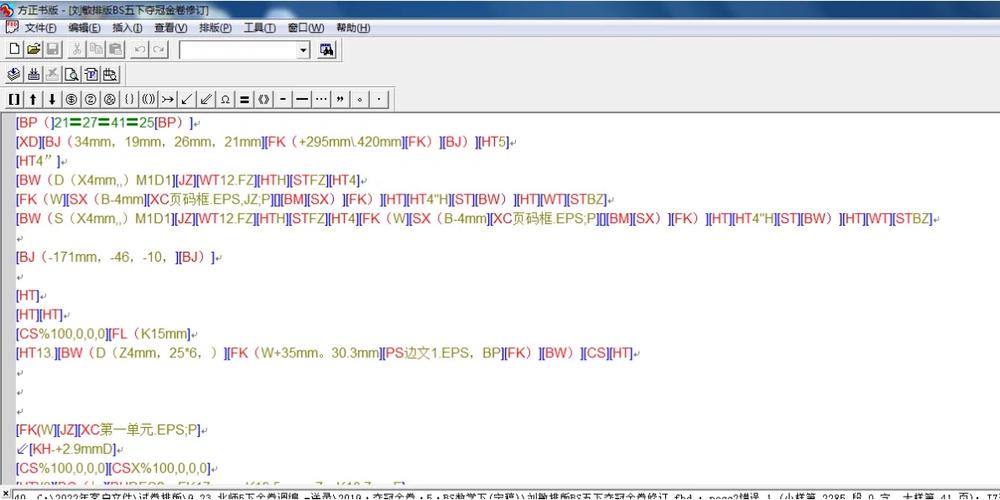Click the down arrow toolbar icon
This screenshot has height=500, width=1000.
tap(52, 99)
